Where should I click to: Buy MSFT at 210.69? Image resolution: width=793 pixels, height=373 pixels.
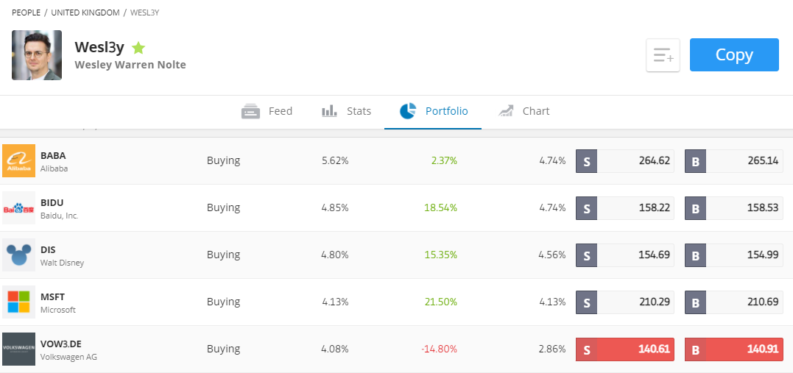(734, 302)
